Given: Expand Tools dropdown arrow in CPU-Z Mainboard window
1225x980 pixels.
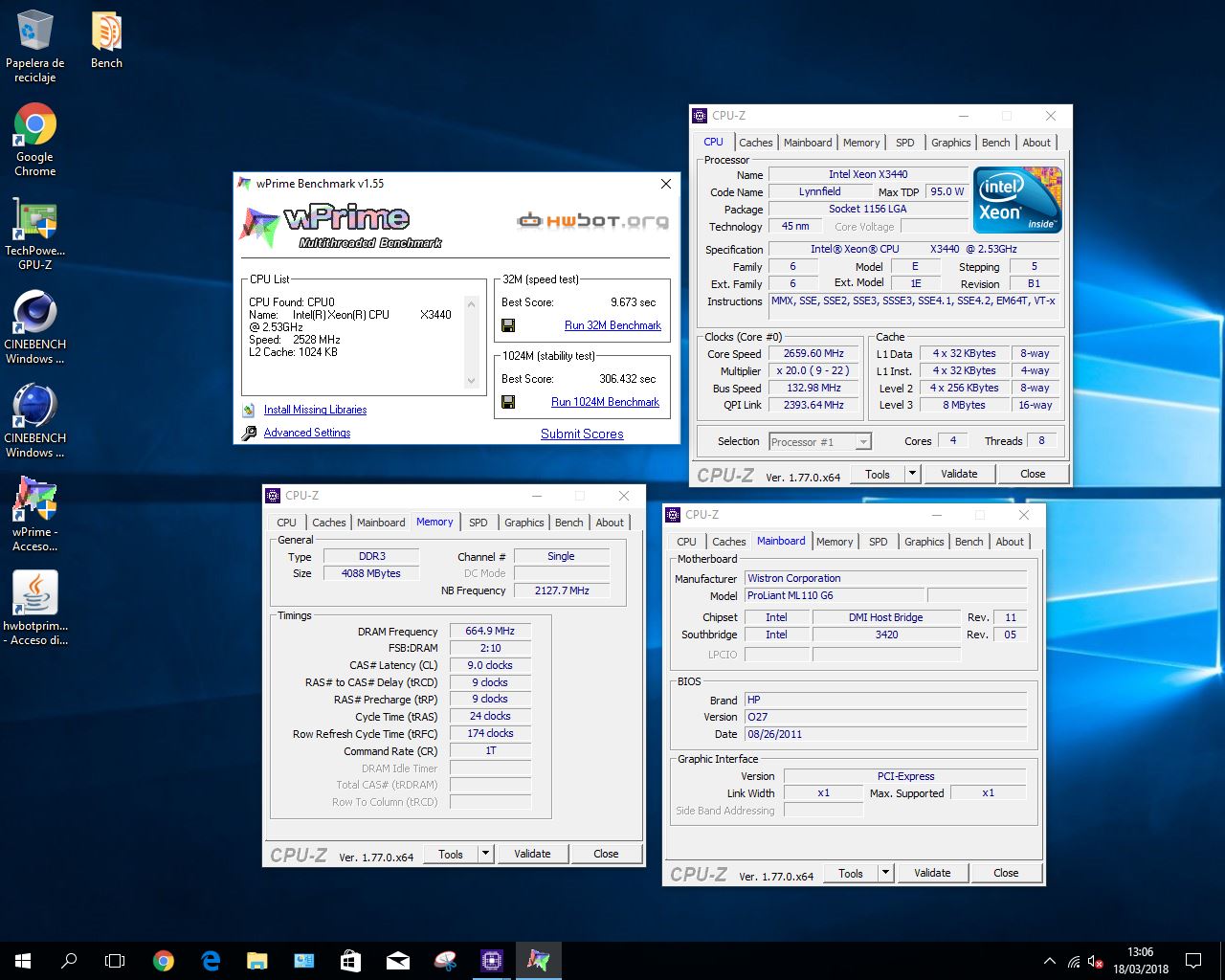Looking at the screenshot, I should pos(885,873).
